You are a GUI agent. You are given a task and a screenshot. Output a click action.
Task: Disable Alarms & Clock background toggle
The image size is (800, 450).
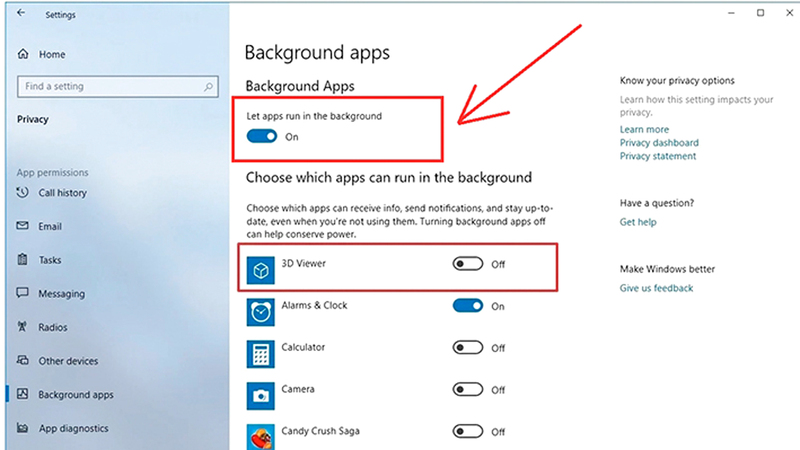468,306
